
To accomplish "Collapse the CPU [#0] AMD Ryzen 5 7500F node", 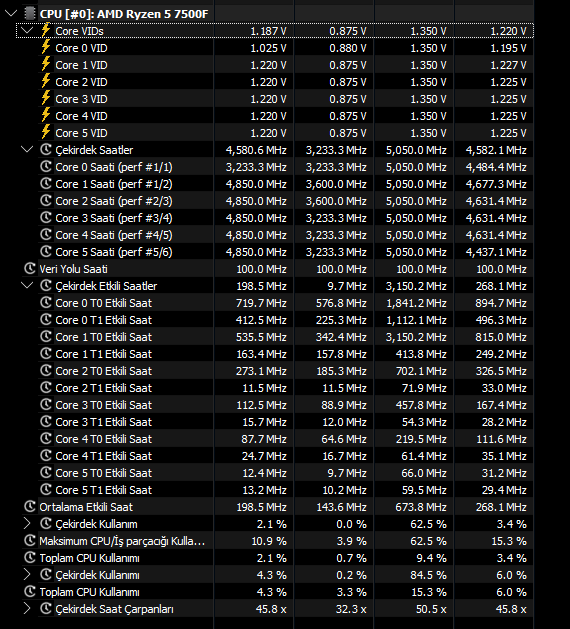I will click(11, 14).
